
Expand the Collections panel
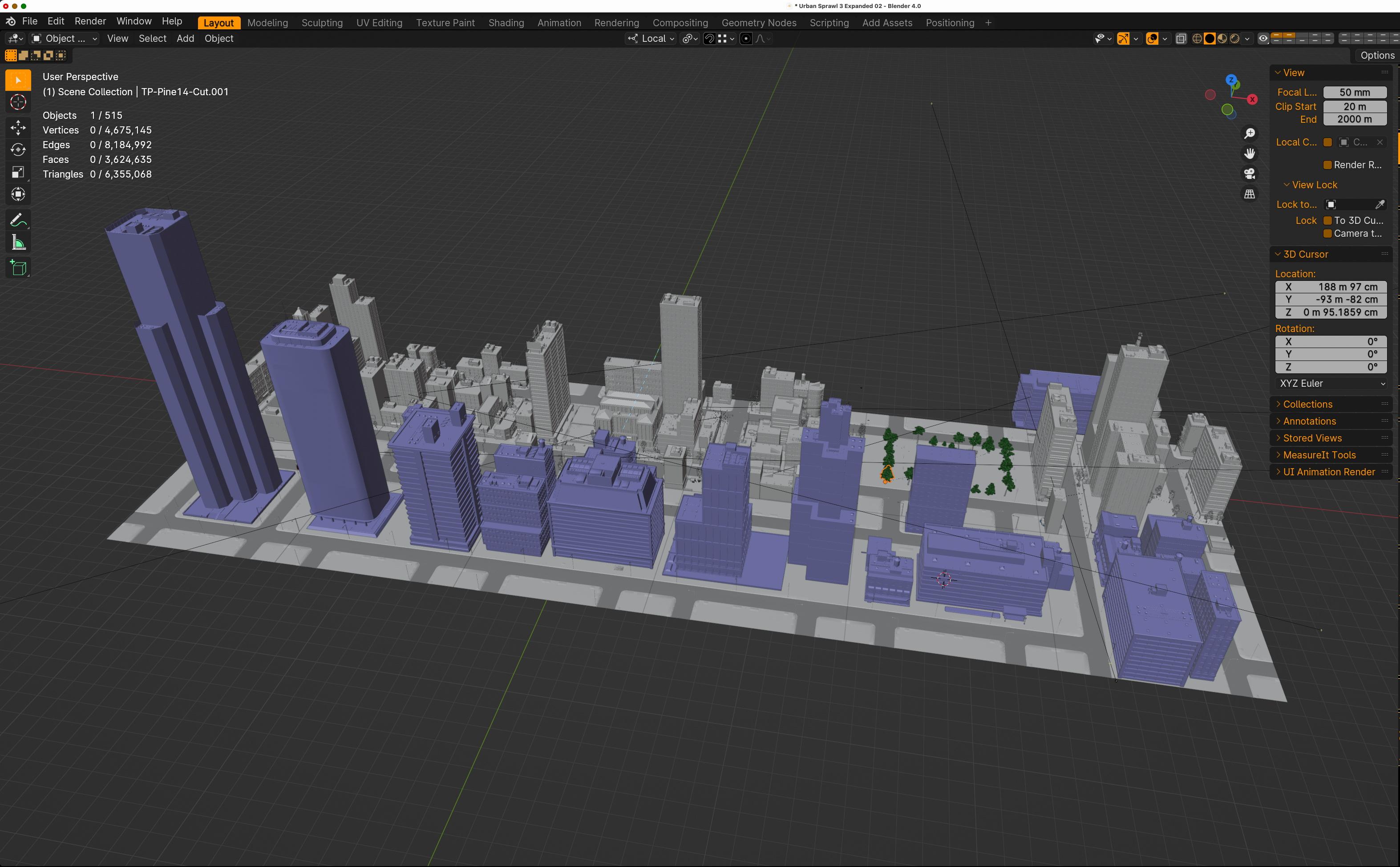click(x=1307, y=404)
